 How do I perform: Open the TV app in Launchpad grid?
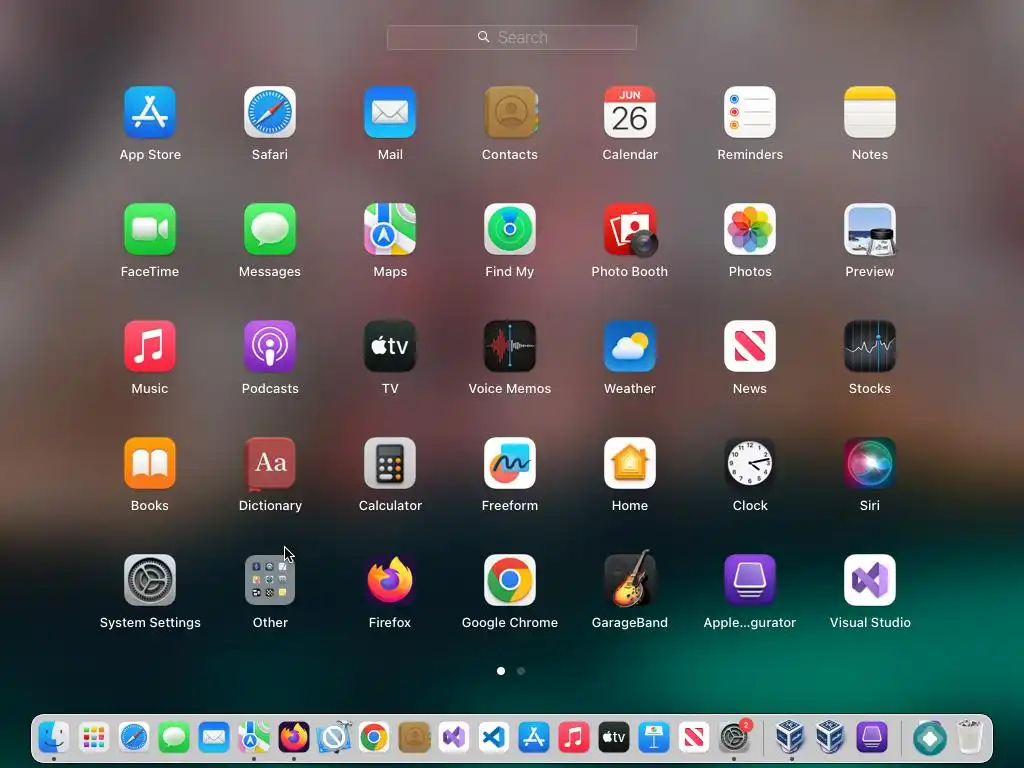pyautogui.click(x=390, y=346)
